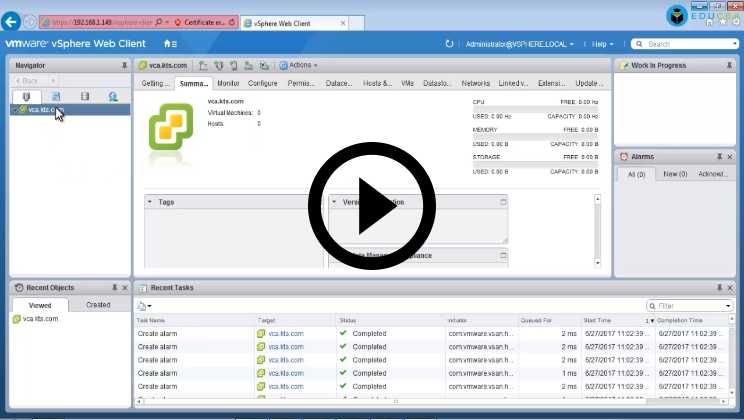744x420 pixels.
Task: Collapse the Tags section
Action: point(150,202)
